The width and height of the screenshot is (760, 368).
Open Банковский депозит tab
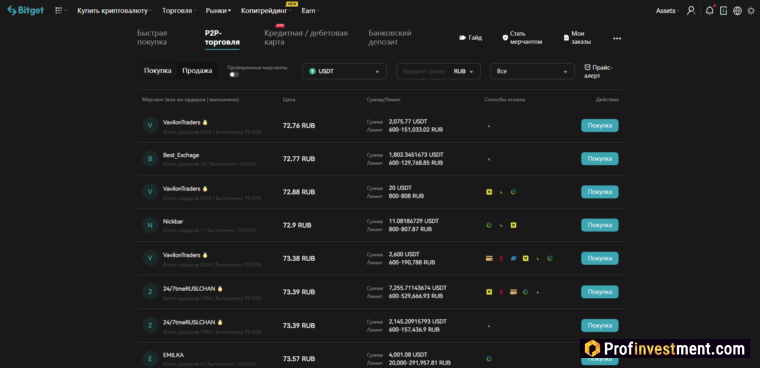(x=390, y=38)
